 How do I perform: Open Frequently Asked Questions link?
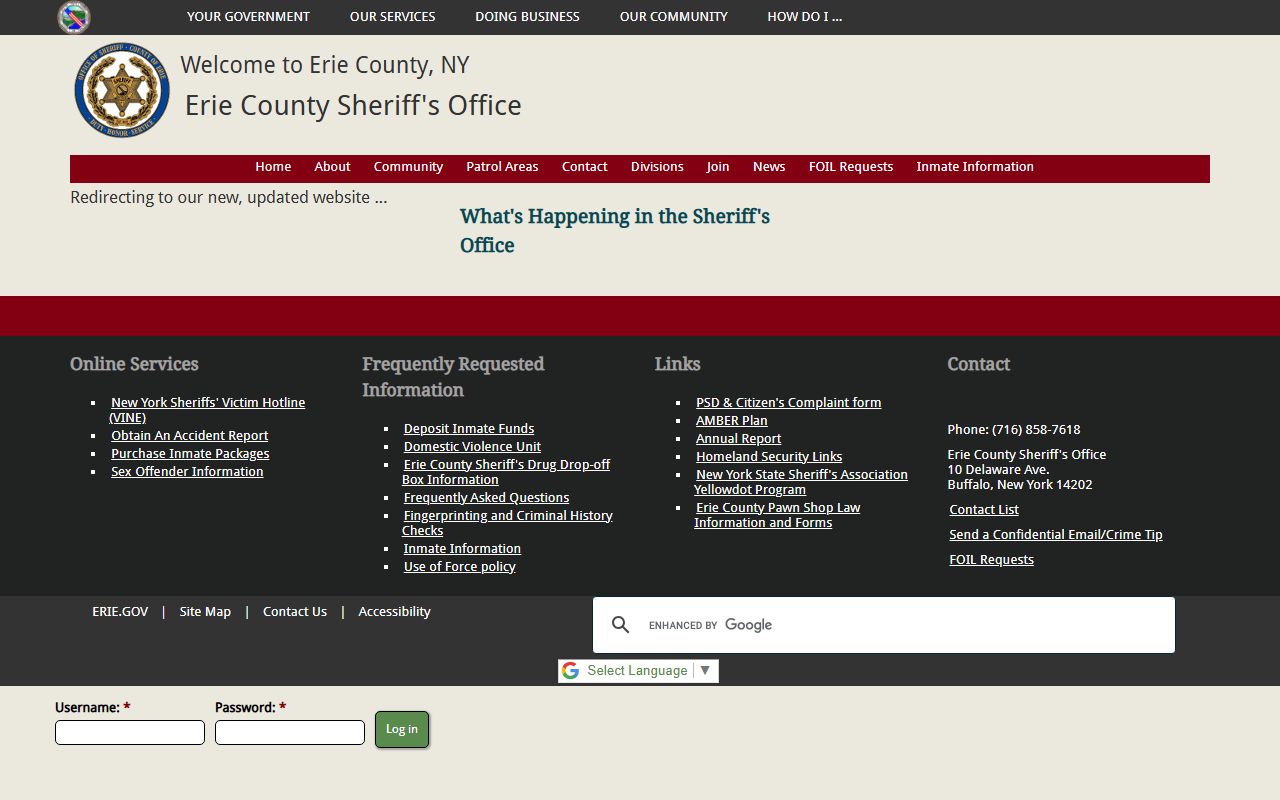click(x=486, y=498)
